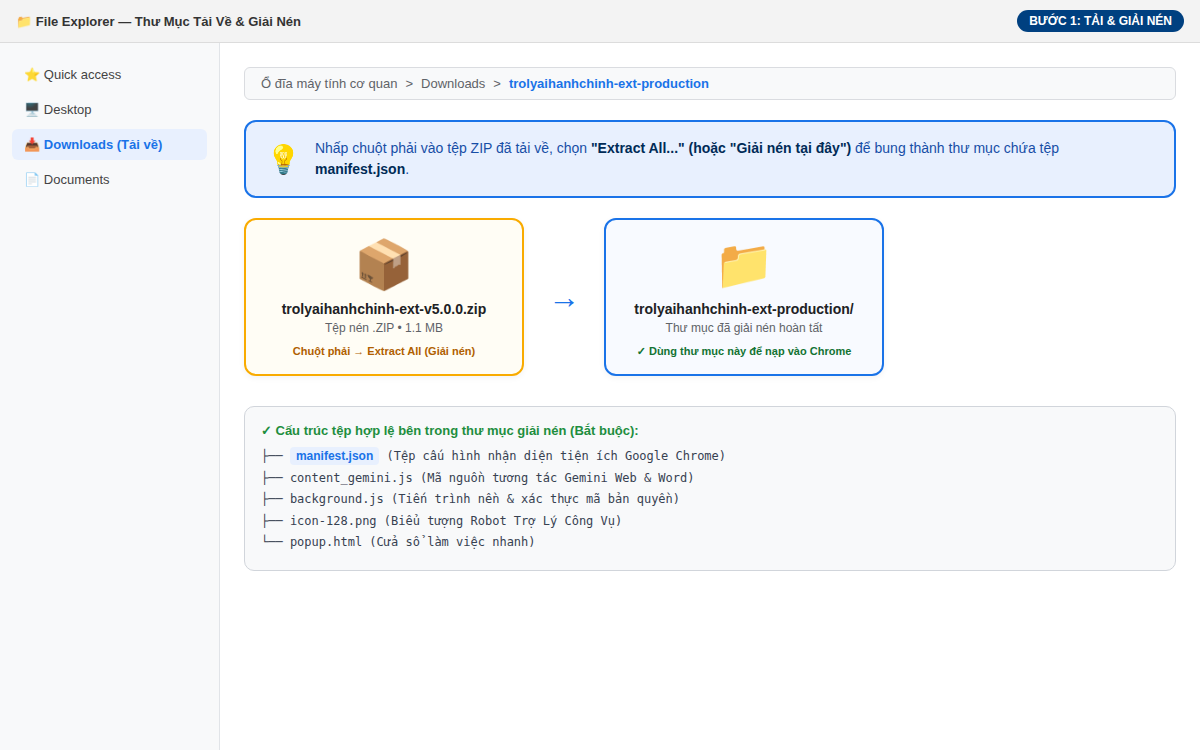The width and height of the screenshot is (1200, 750).
Task: Click the BƯỚC 1: TẢI & GIẢI NÉN badge
Action: click(x=1100, y=21)
